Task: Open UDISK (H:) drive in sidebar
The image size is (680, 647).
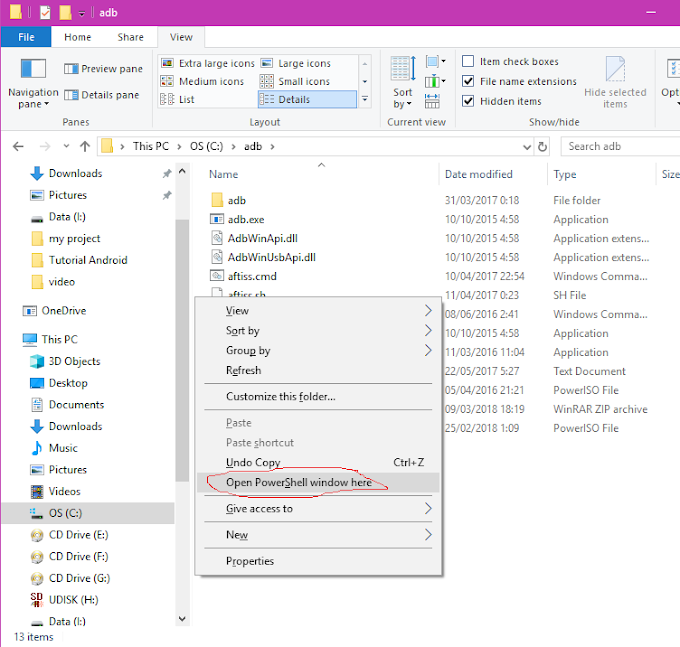Action: point(73,600)
